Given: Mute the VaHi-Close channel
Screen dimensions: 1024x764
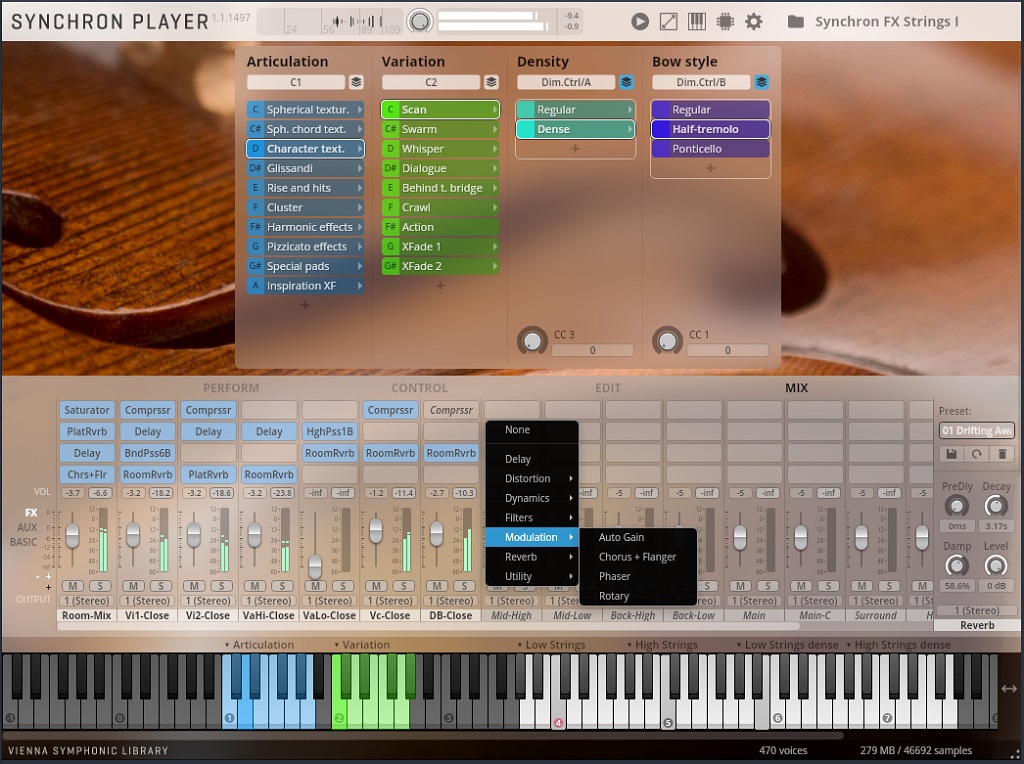Looking at the screenshot, I should pyautogui.click(x=255, y=586).
